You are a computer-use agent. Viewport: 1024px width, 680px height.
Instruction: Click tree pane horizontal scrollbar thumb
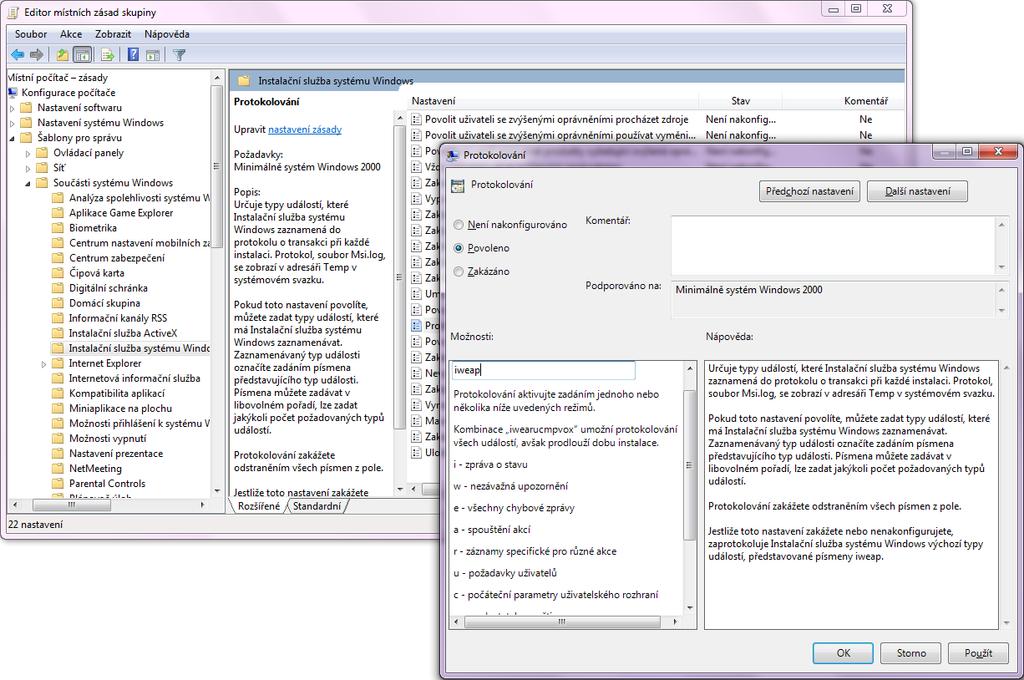pyautogui.click(x=72, y=505)
